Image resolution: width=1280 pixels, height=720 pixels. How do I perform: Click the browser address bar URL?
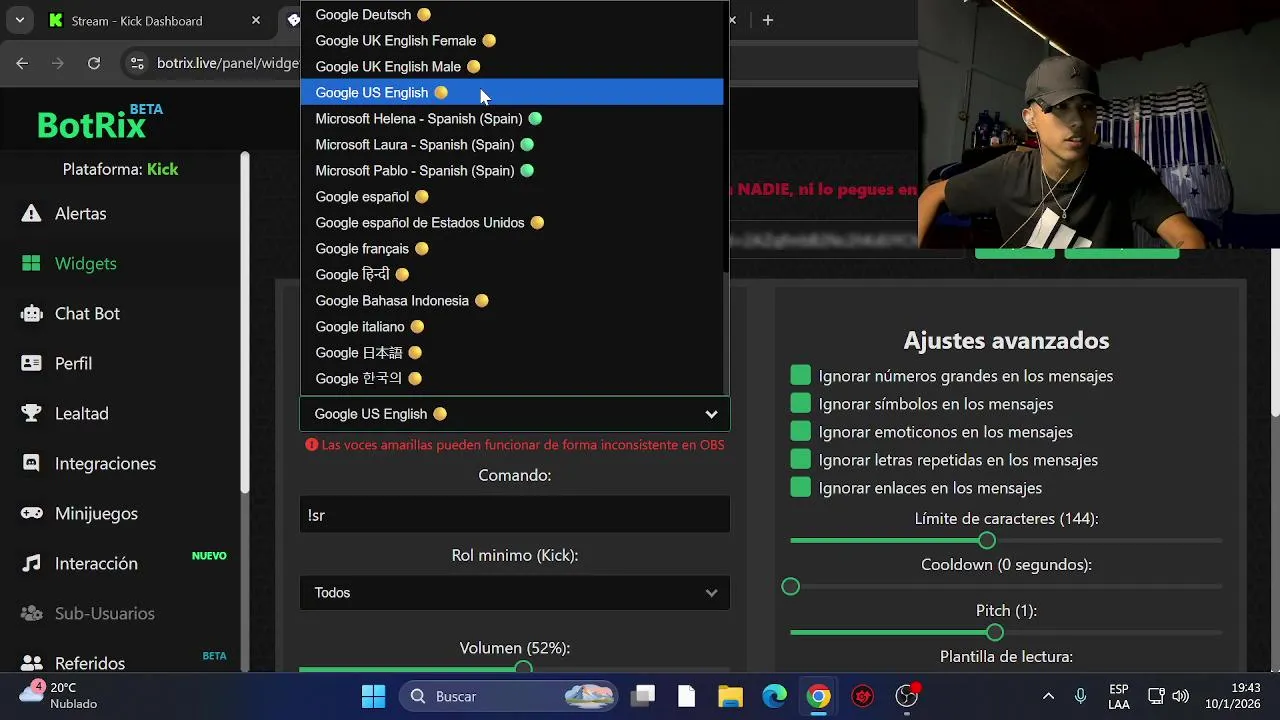(228, 63)
